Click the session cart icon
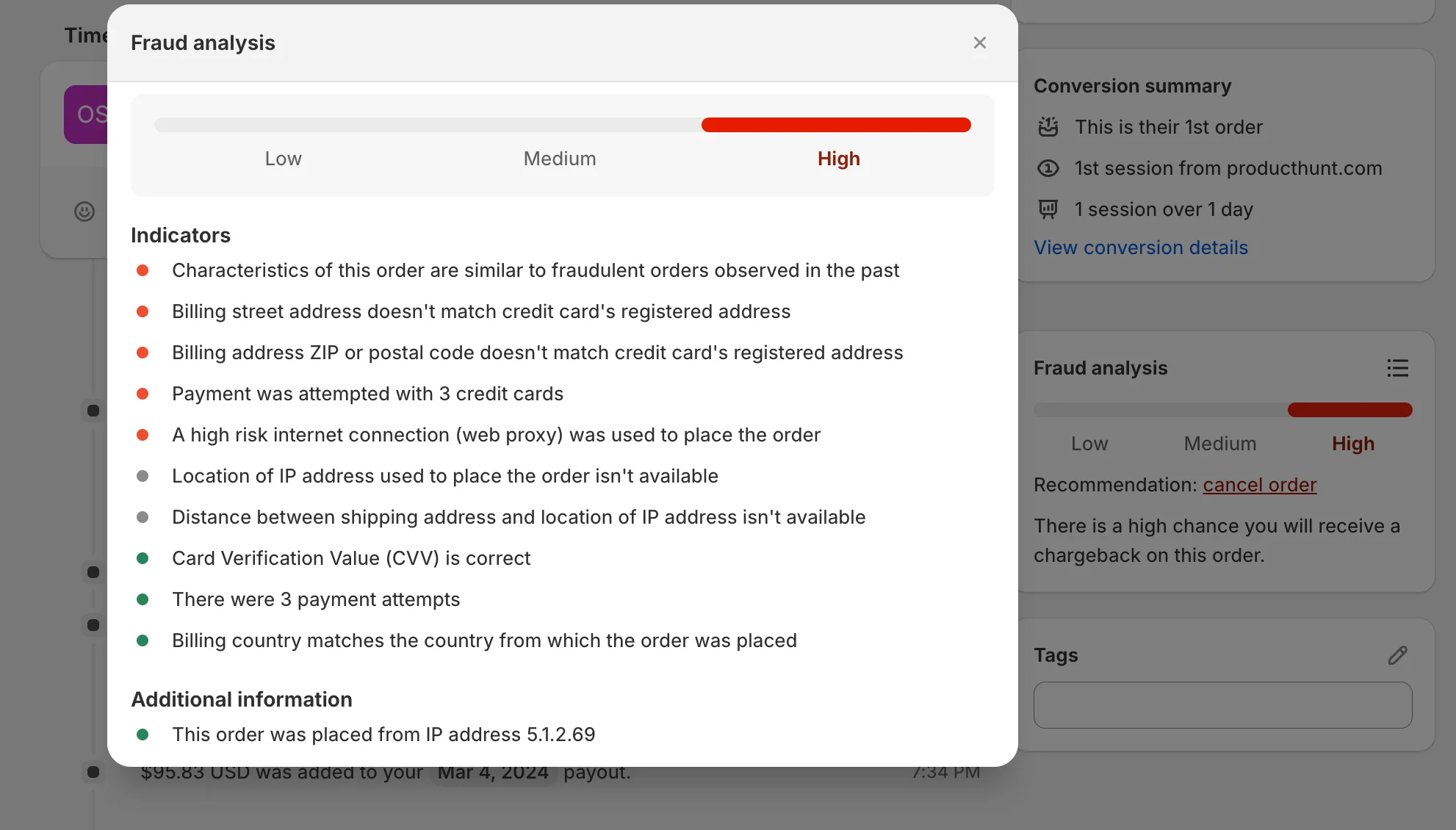 point(1048,209)
